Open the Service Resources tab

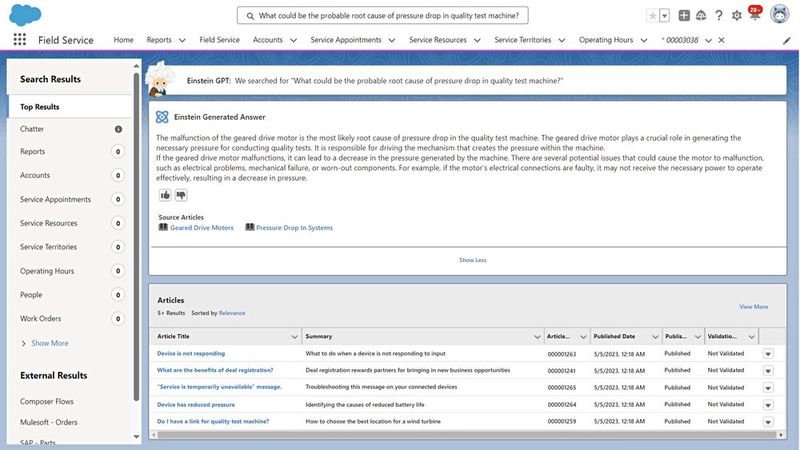438,40
